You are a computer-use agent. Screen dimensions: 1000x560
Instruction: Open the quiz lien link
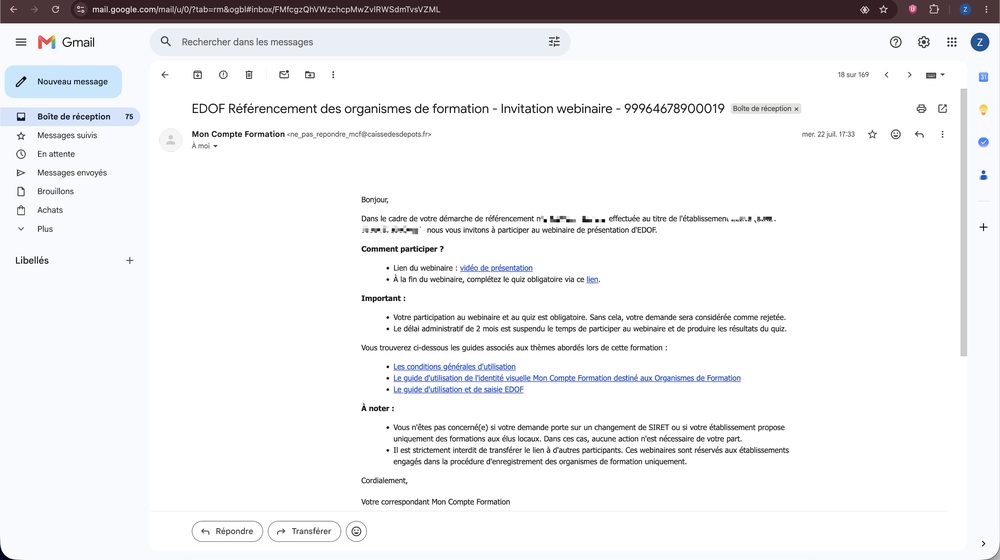592,279
